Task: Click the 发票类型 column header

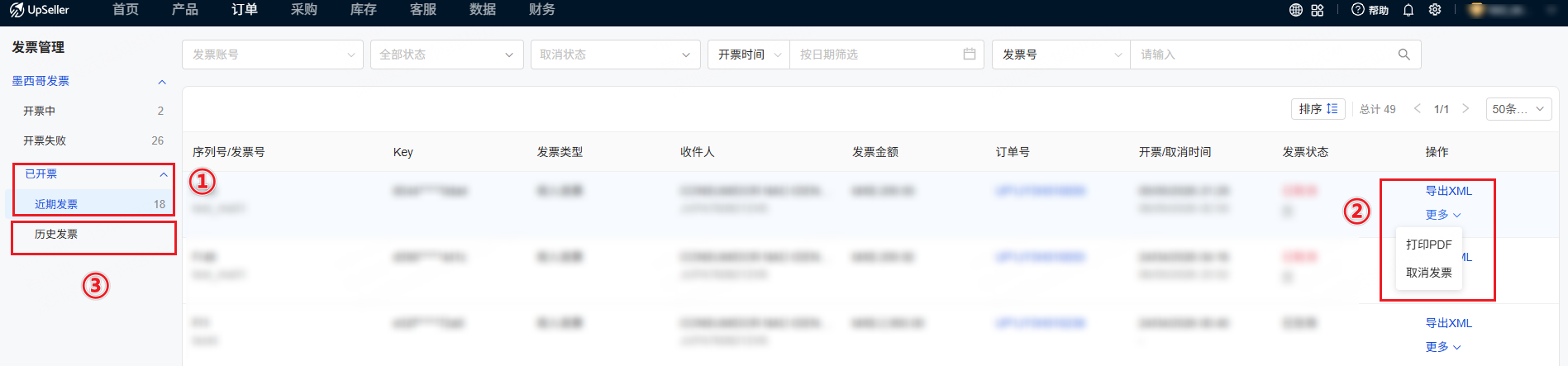Action: click(560, 152)
